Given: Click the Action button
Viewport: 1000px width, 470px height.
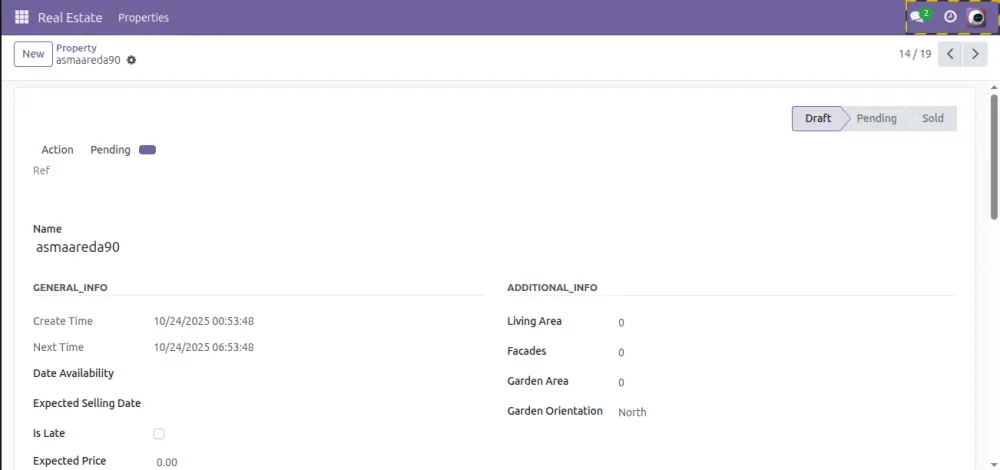Looking at the screenshot, I should [x=57, y=150].
